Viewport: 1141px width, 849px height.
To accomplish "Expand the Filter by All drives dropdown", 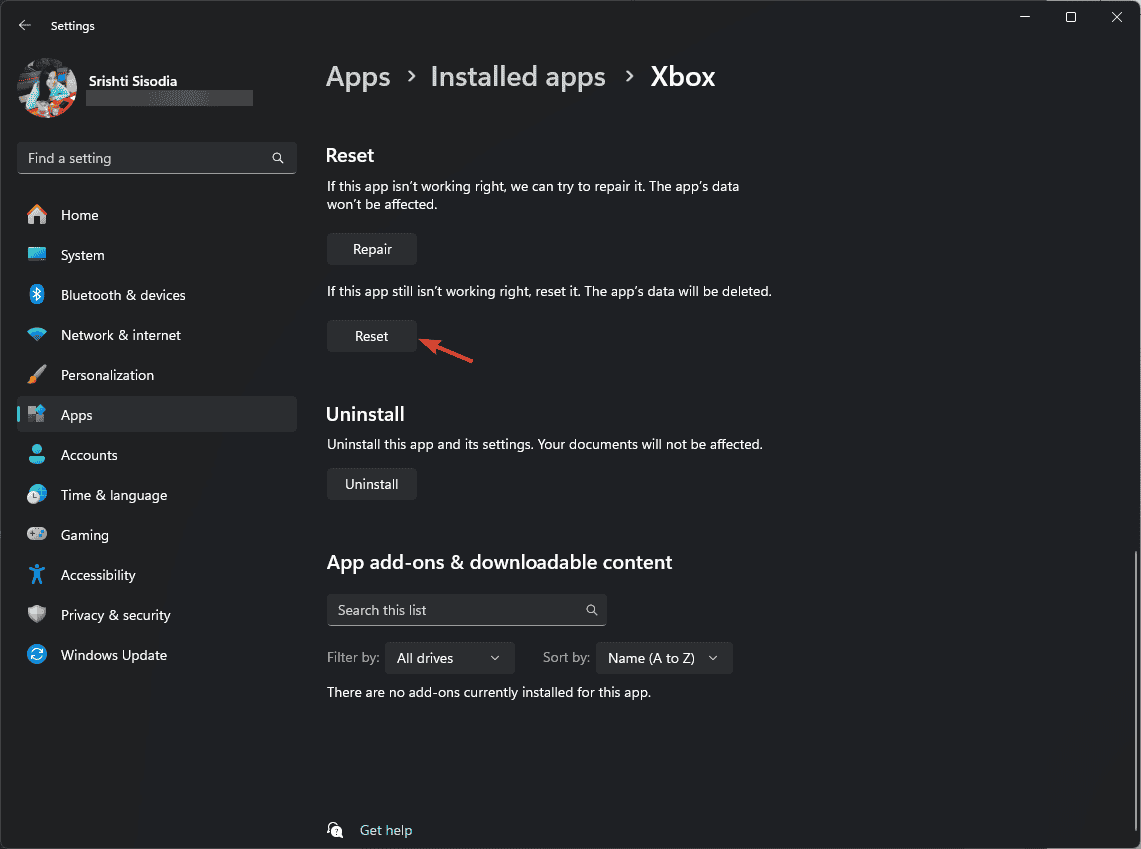I will (450, 658).
